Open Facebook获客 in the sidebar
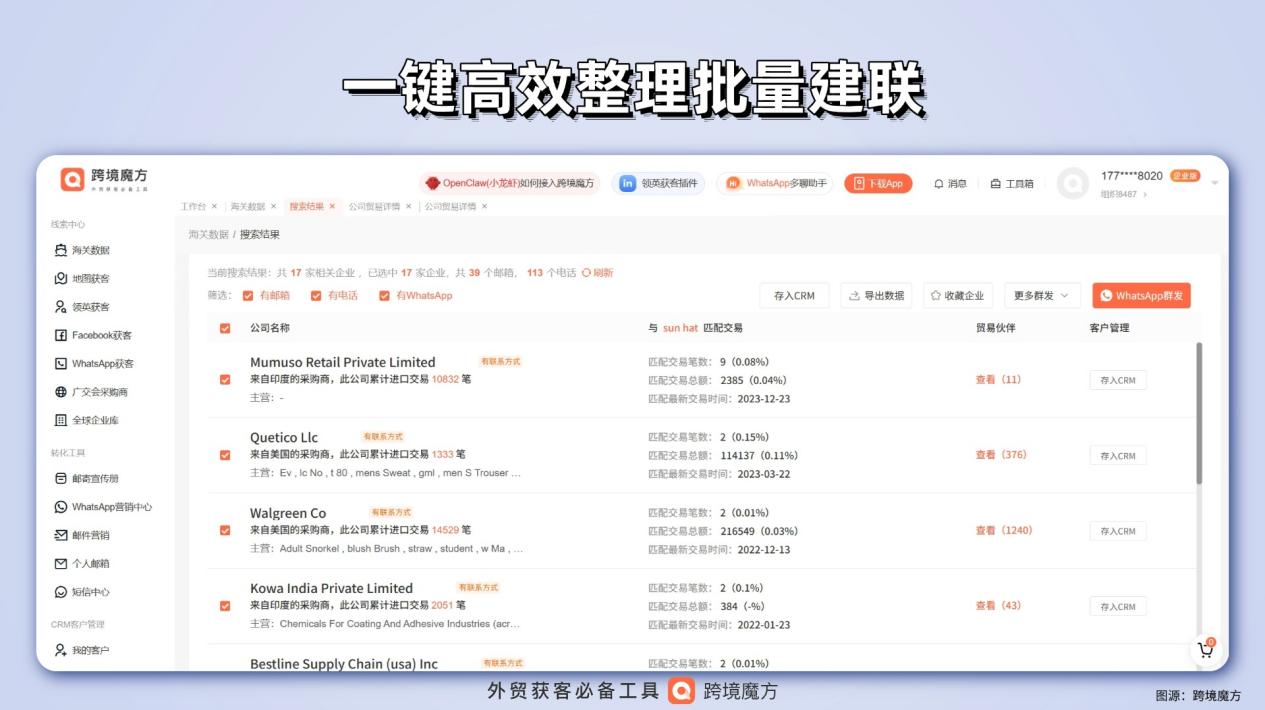 point(92,335)
